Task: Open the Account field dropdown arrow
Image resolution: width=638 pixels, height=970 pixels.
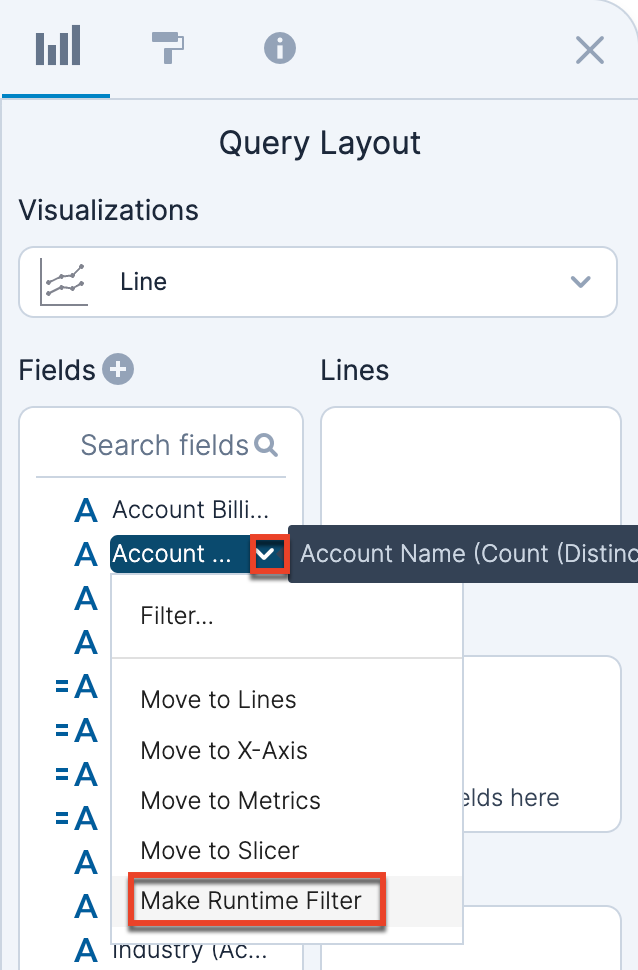Action: [267, 553]
